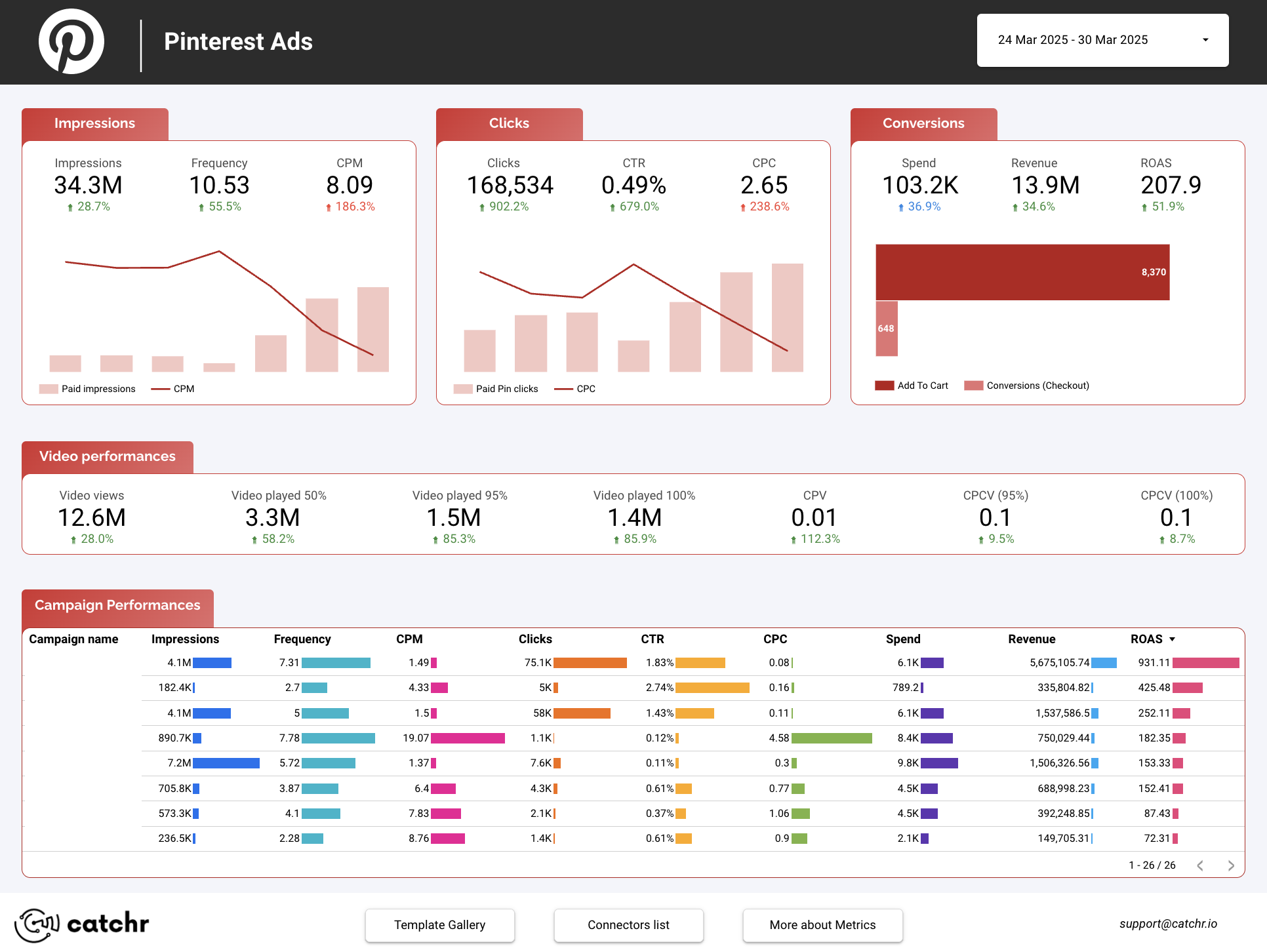Click the Conversions section header
1267x952 pixels.
click(923, 123)
